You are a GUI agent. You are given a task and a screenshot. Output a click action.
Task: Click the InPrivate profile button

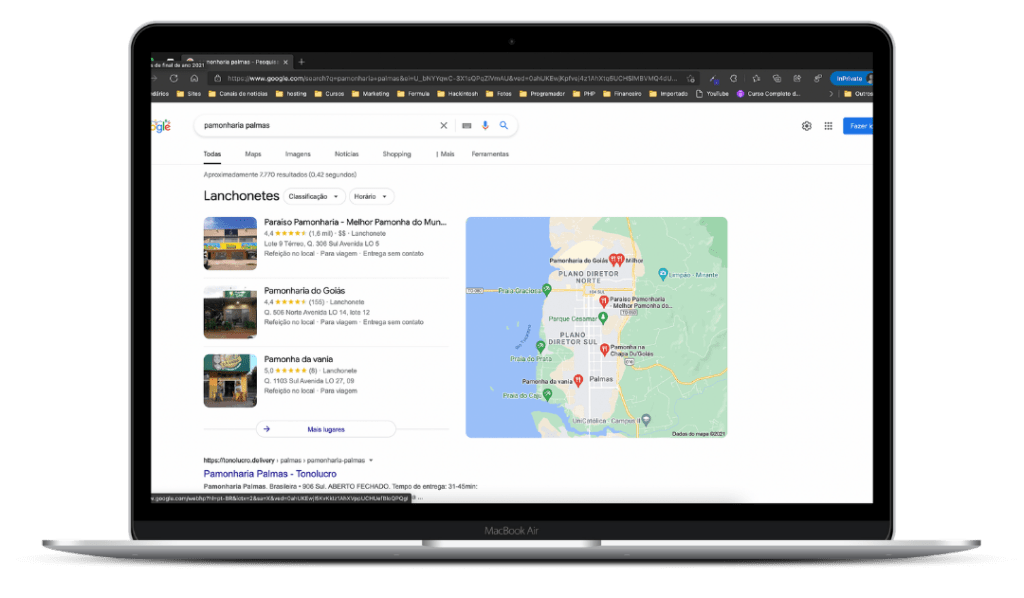pyautogui.click(x=851, y=78)
